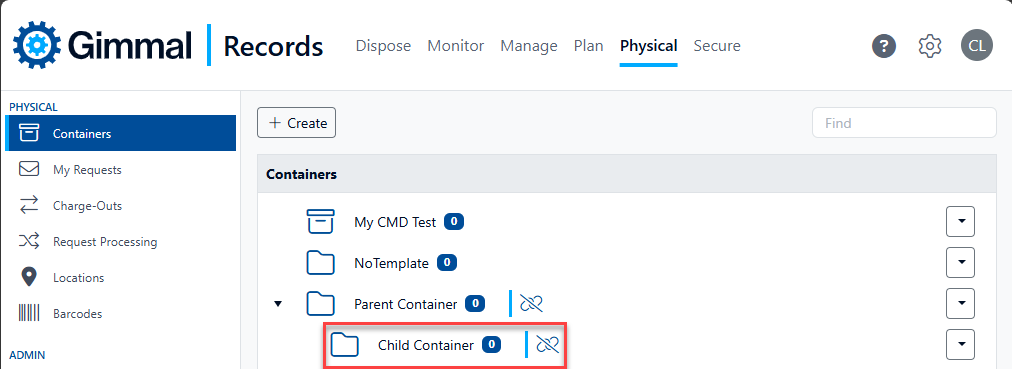Open the dropdown for NoTemplate row
Screen dimensions: 1012x369
click(960, 262)
